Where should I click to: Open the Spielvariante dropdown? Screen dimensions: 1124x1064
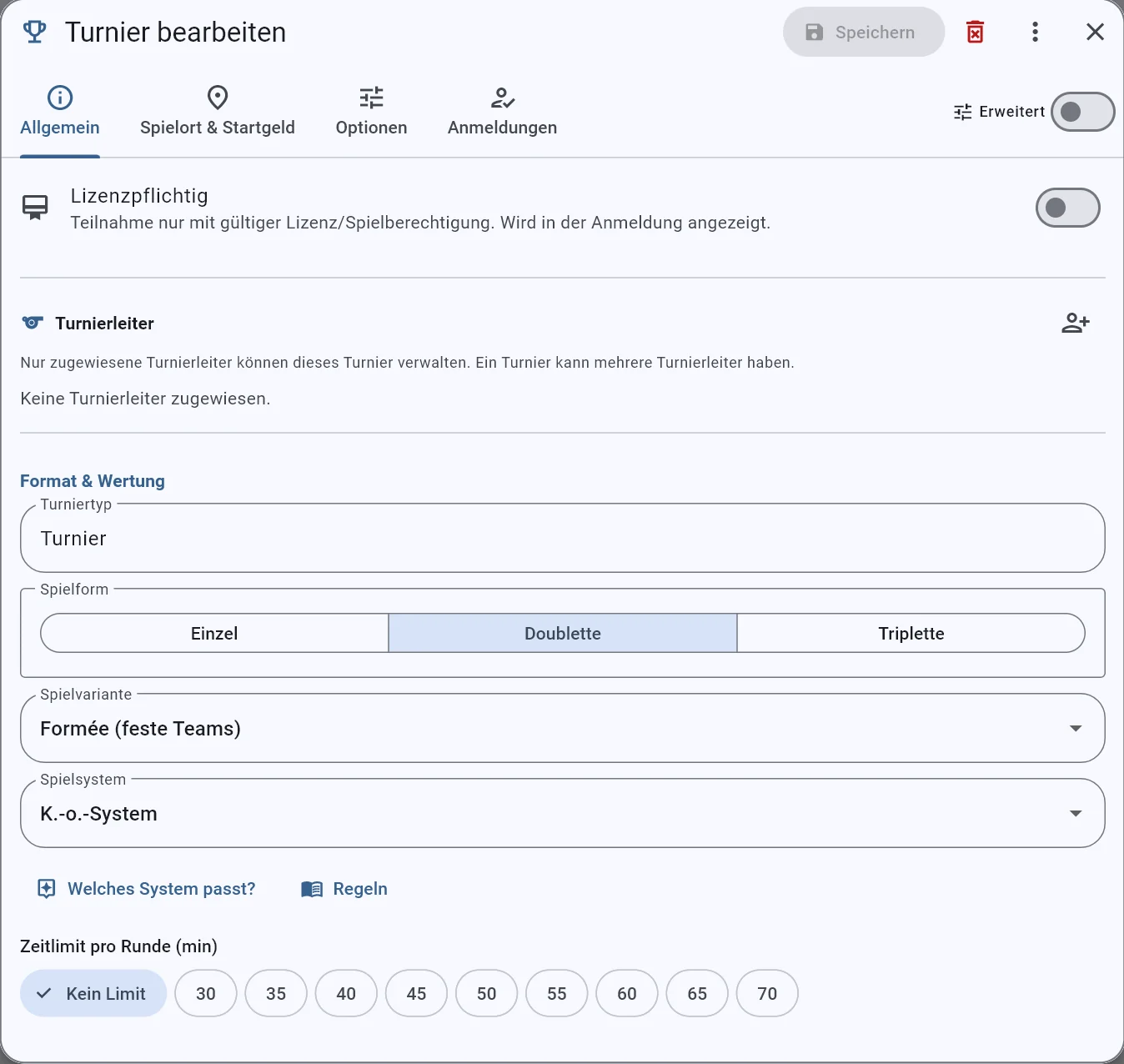tap(563, 728)
